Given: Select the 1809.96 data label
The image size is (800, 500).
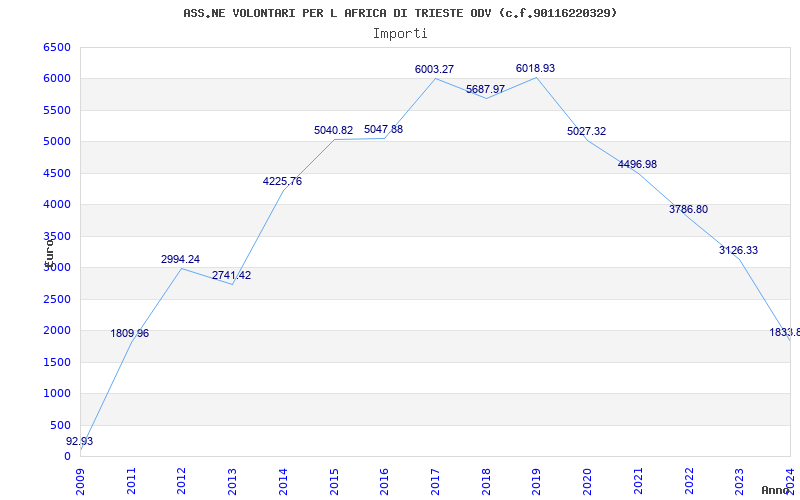Looking at the screenshot, I should 130,333.
